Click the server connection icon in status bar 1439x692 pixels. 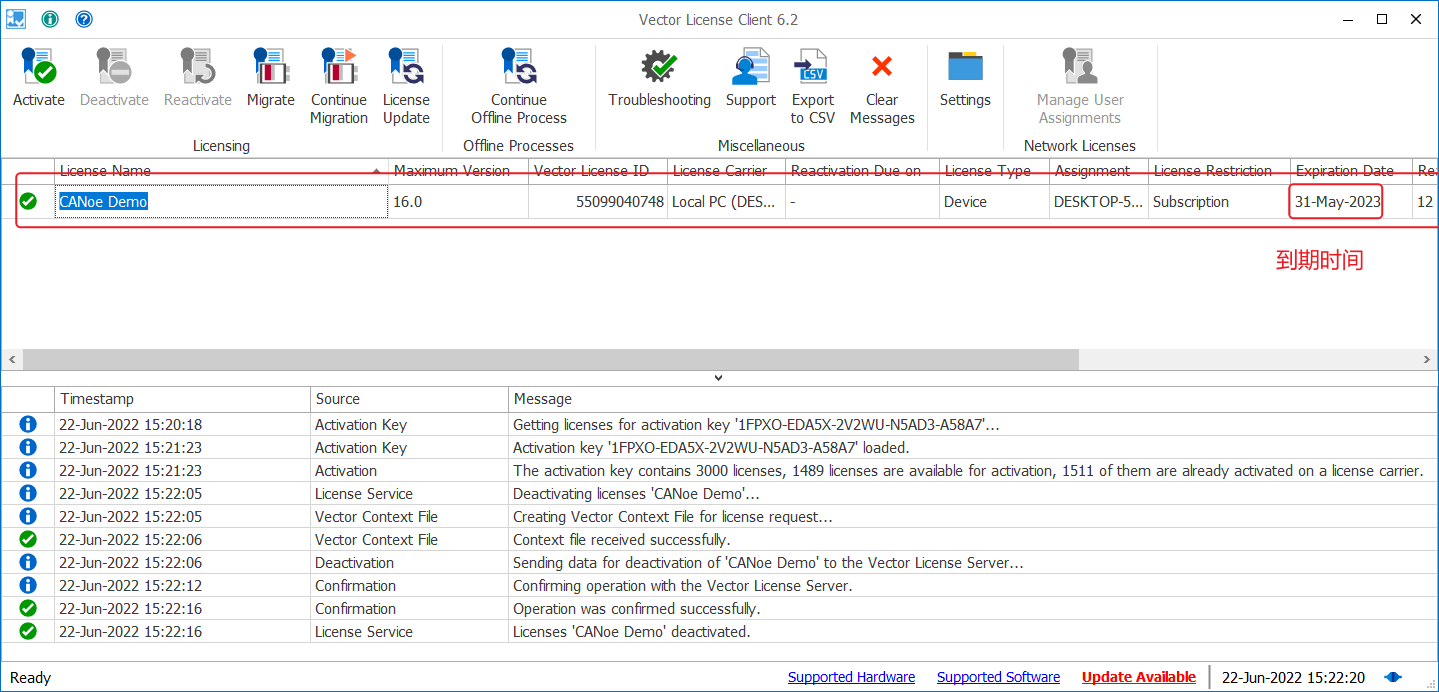pos(1393,677)
